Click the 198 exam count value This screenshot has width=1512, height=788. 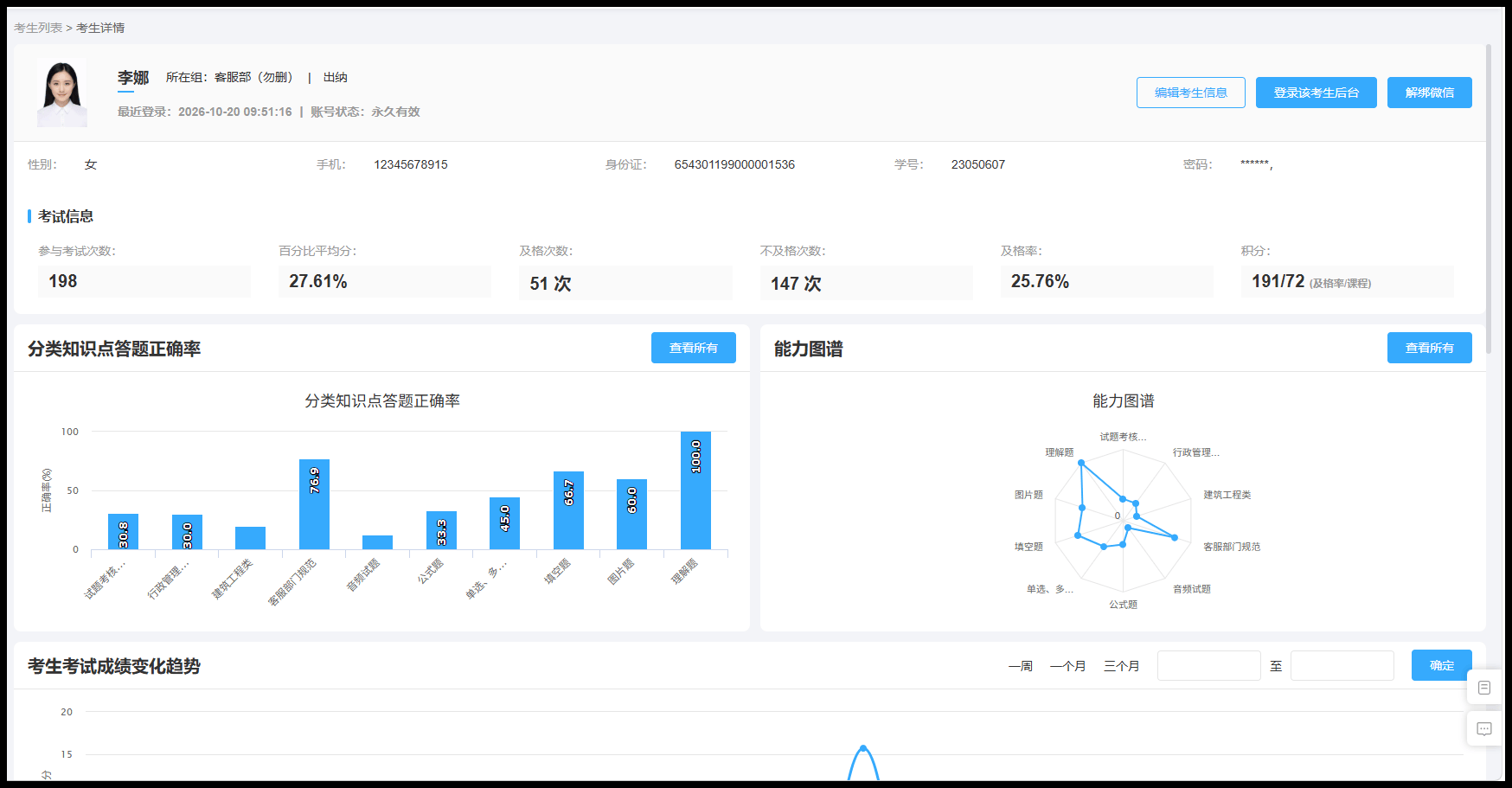63,281
